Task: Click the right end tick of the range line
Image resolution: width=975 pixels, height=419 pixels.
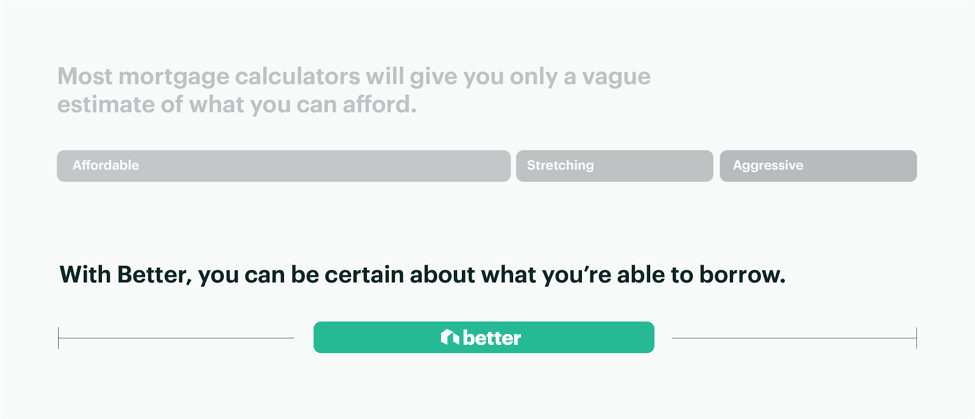Action: (917, 338)
